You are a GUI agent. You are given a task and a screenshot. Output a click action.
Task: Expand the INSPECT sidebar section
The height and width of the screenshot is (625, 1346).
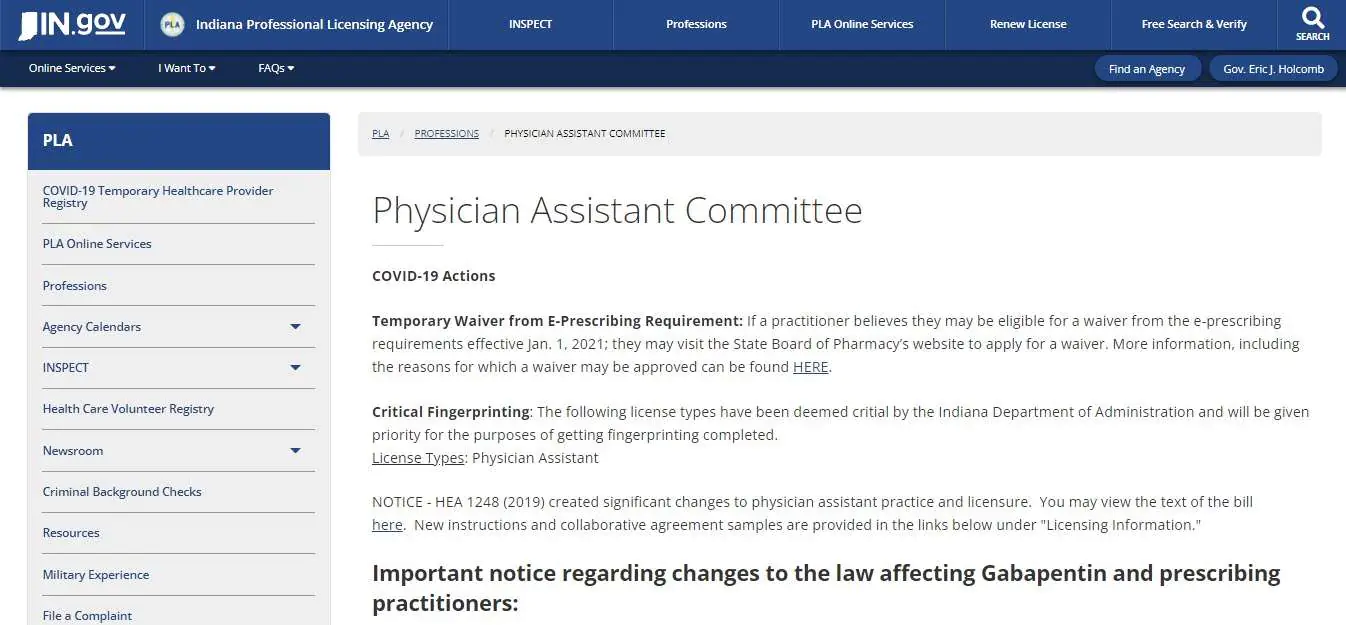tap(295, 367)
